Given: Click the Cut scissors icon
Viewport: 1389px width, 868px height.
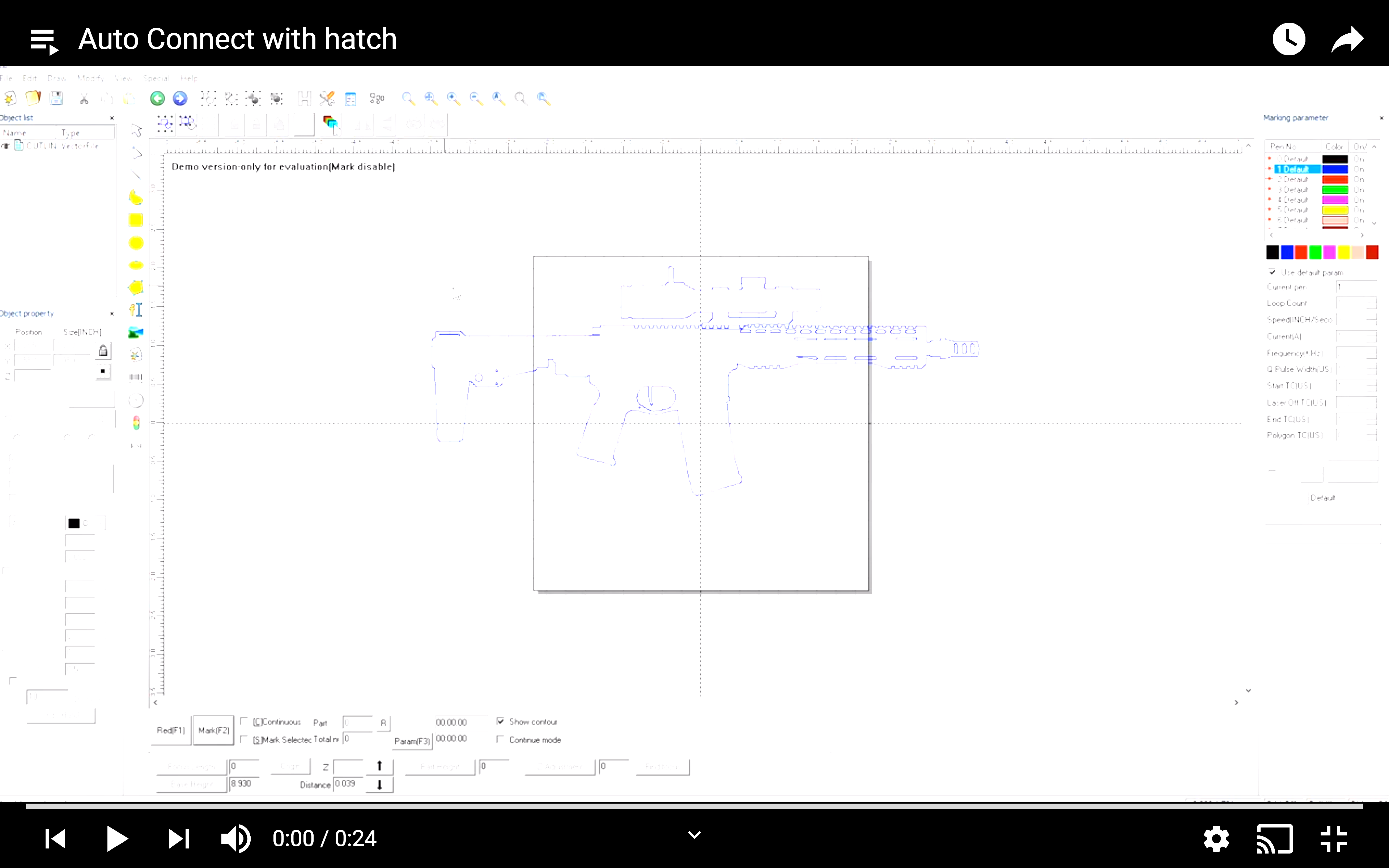Looking at the screenshot, I should pos(84,99).
